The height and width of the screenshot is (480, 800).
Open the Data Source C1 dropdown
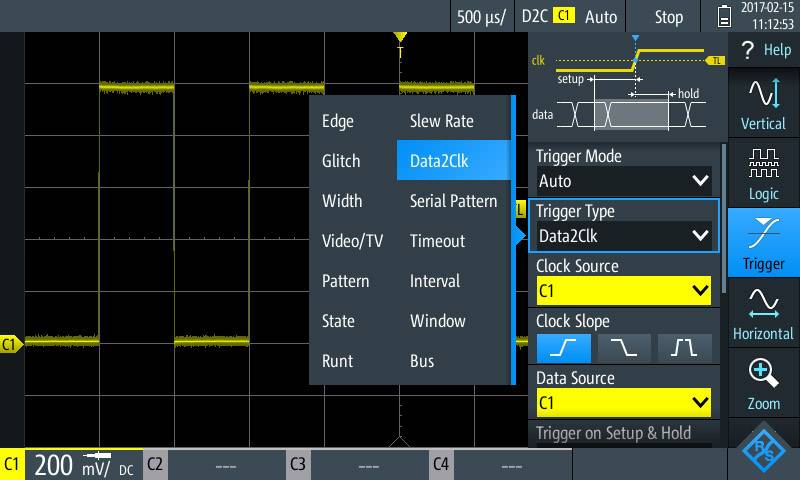[624, 403]
